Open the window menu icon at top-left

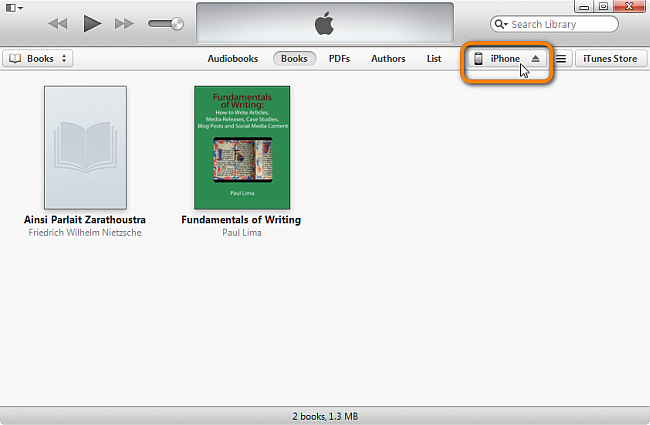[14, 8]
